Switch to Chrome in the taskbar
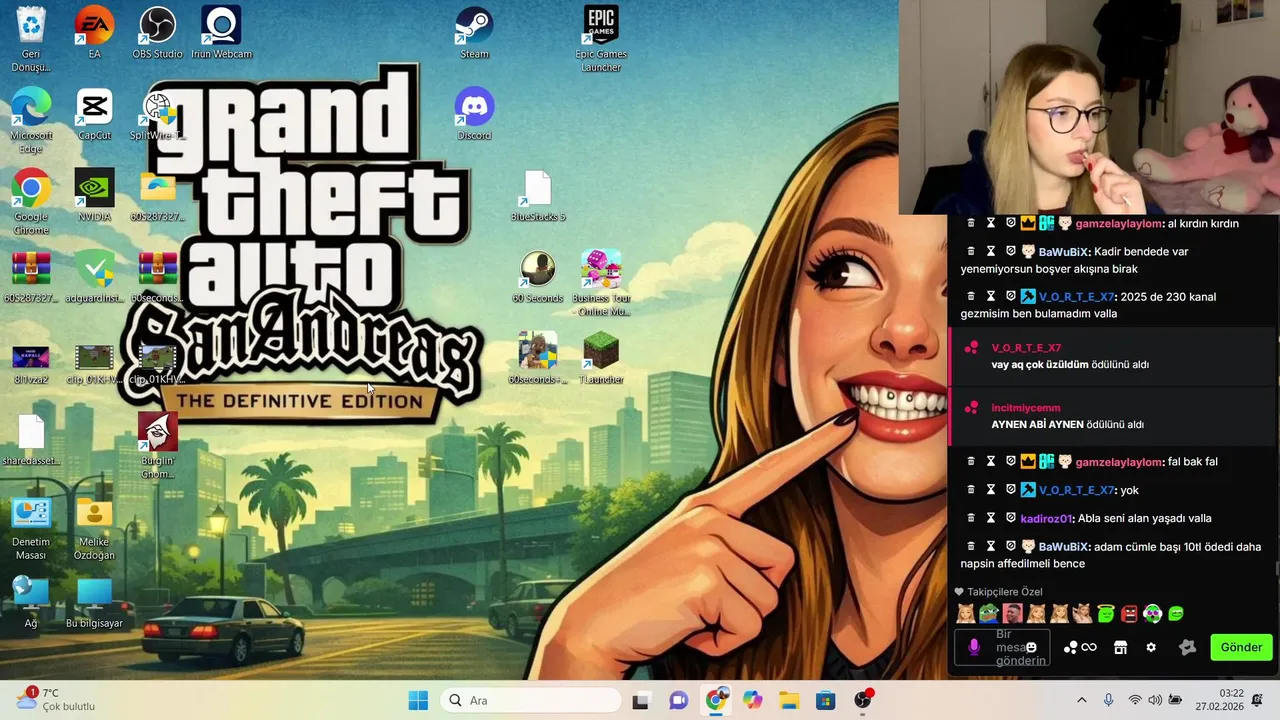The height and width of the screenshot is (720, 1280). [716, 700]
